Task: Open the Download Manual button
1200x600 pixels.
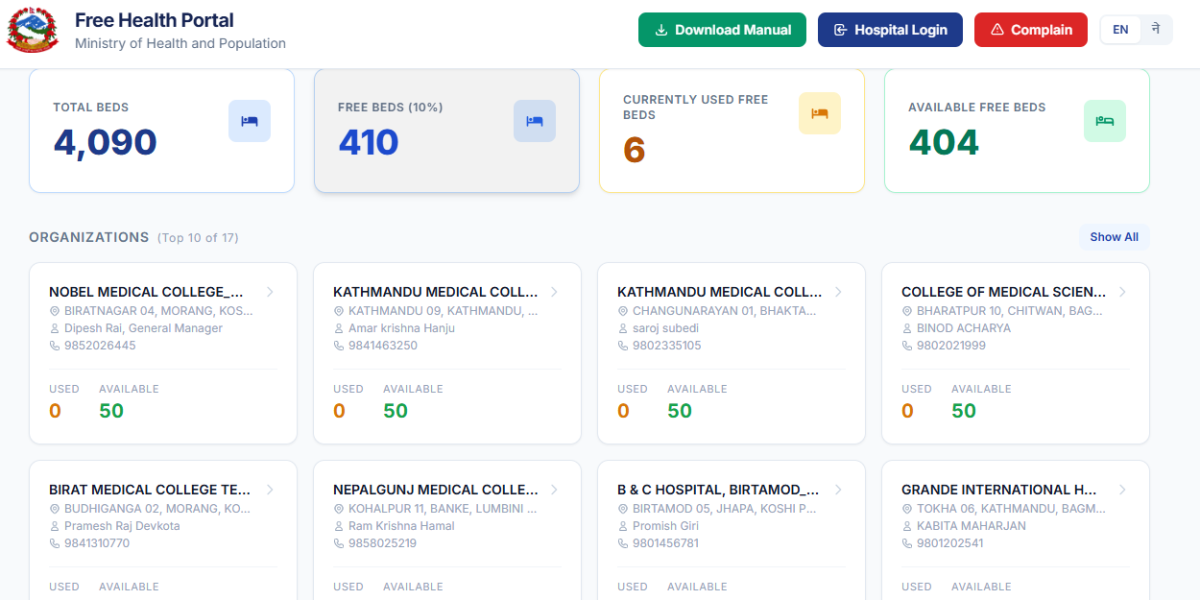Action: 722,30
